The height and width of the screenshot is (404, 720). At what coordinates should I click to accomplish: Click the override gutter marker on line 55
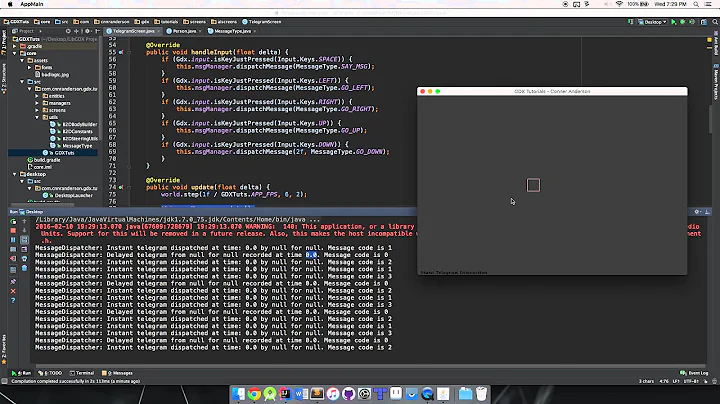pos(121,52)
